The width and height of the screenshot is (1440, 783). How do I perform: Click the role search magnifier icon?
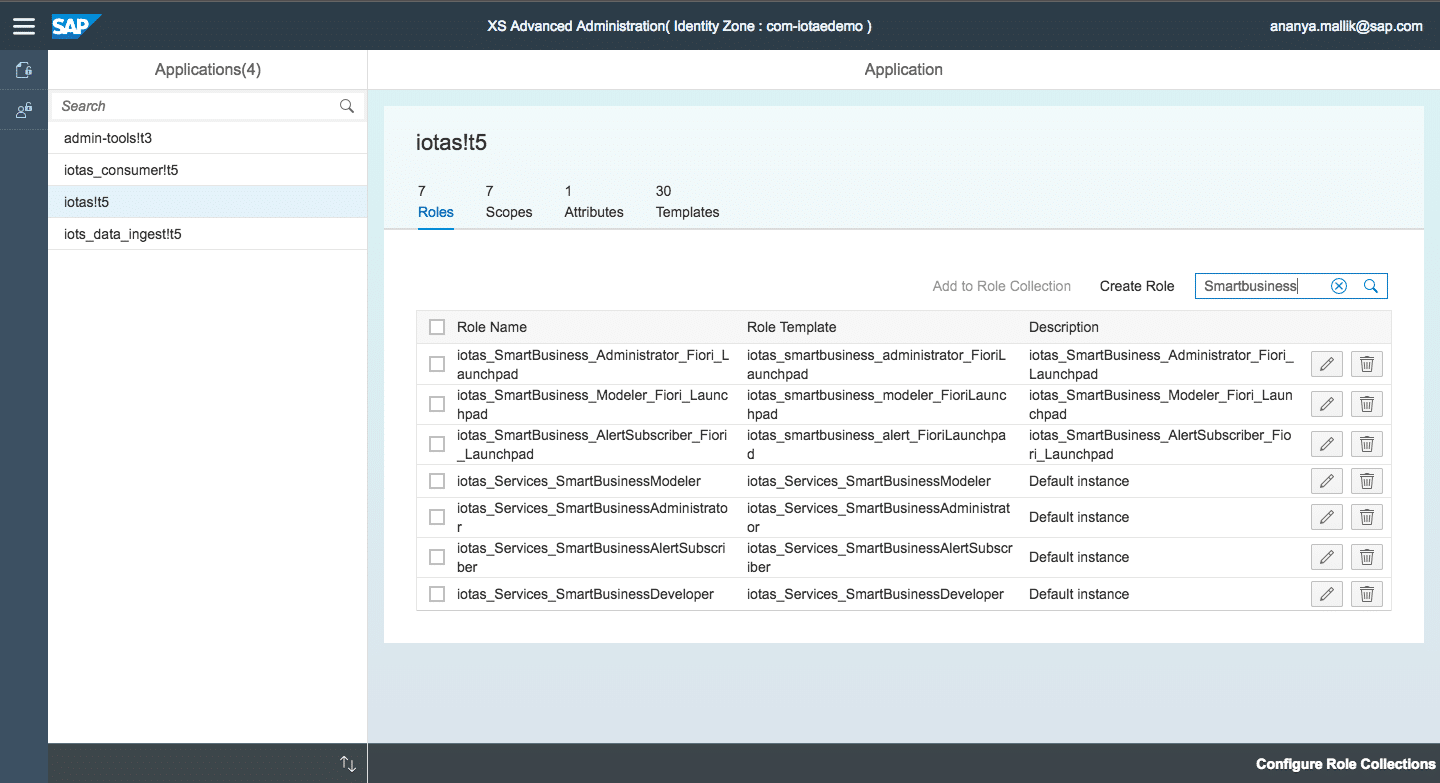1371,286
